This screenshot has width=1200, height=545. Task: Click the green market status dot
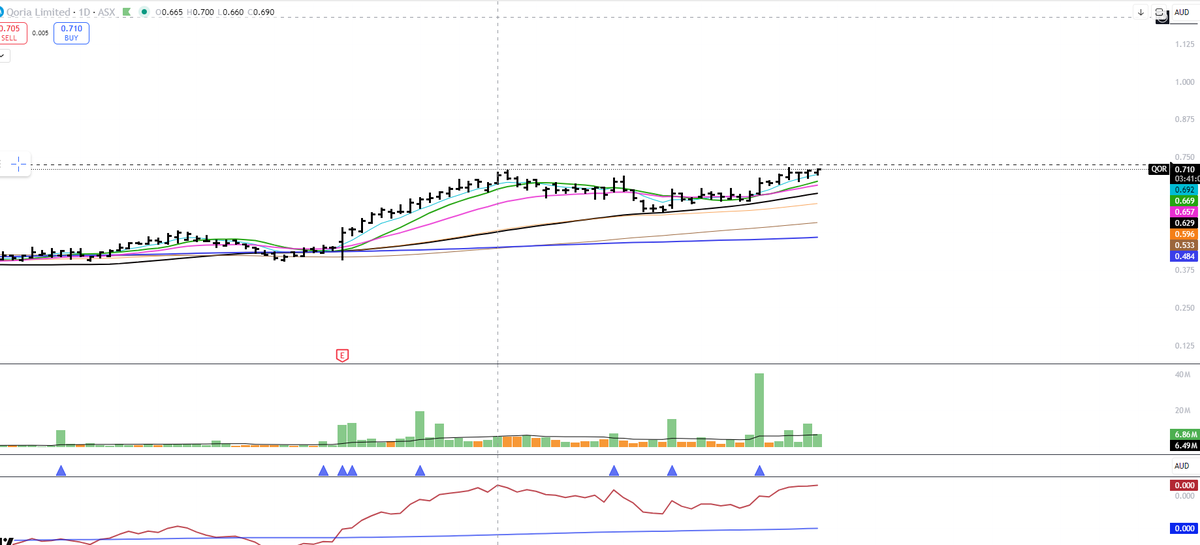146,12
